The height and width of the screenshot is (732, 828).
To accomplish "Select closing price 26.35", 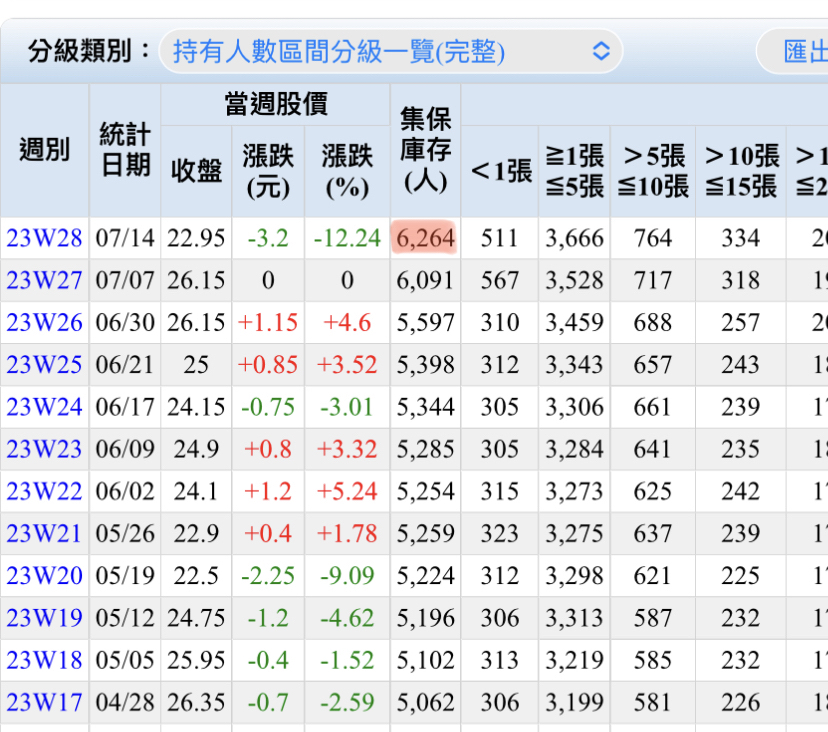I will tap(196, 702).
